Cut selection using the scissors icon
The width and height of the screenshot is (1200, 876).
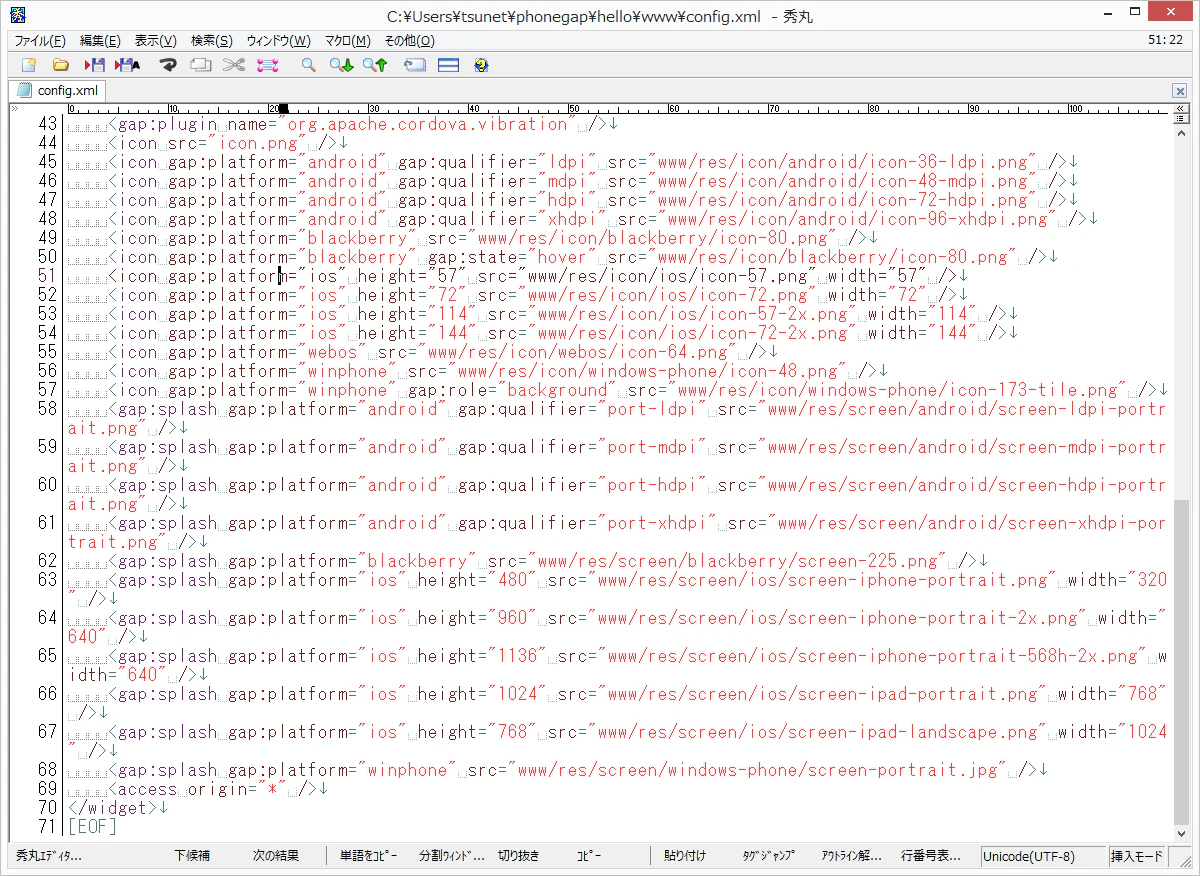[x=234, y=65]
